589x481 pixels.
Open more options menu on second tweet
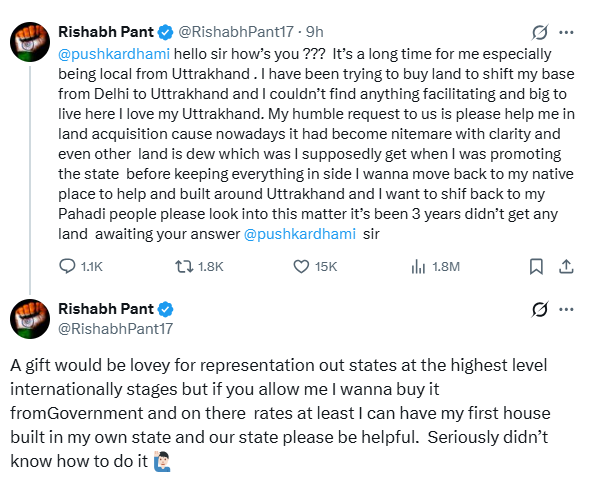pyautogui.click(x=566, y=310)
